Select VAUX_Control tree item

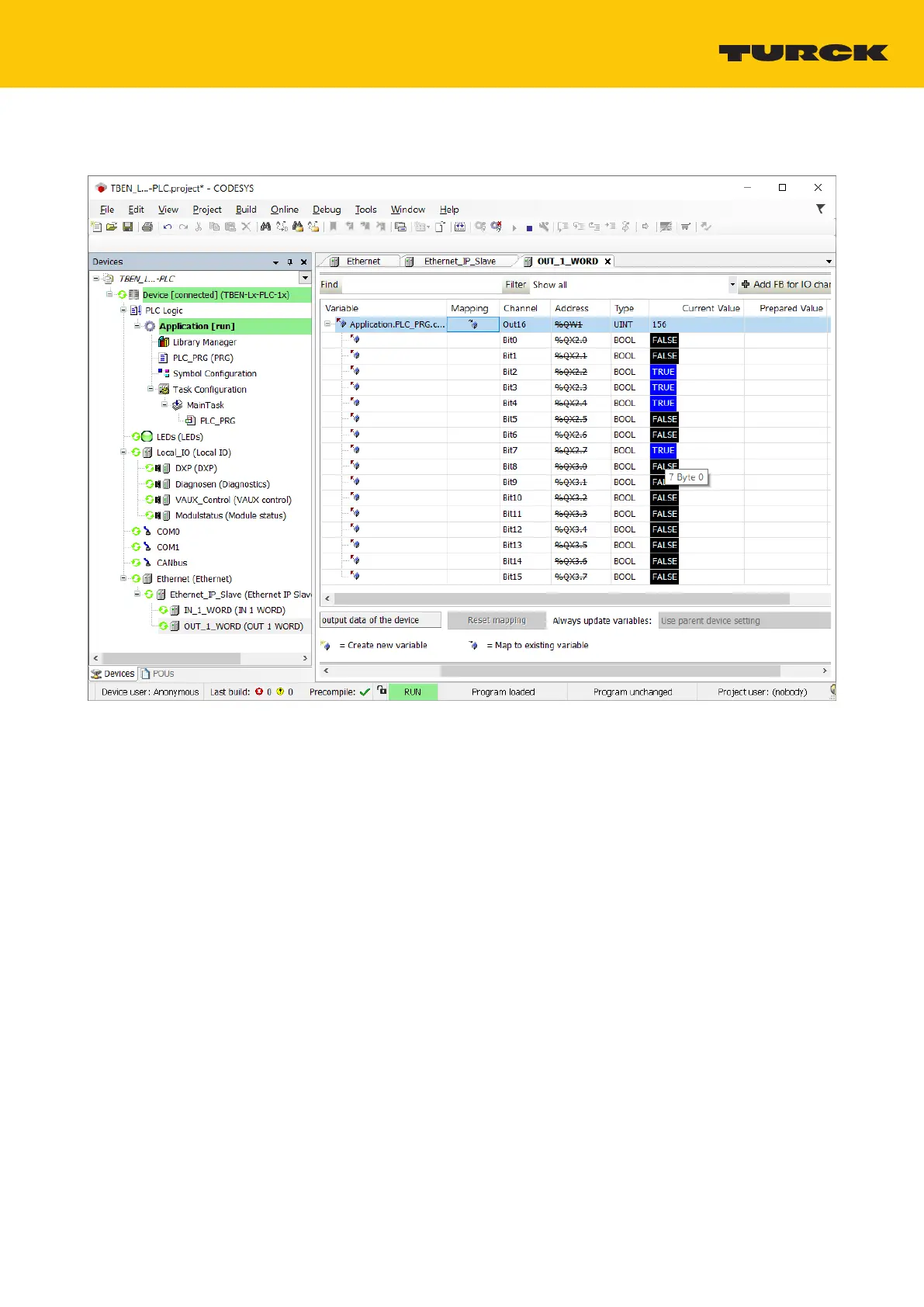point(234,500)
